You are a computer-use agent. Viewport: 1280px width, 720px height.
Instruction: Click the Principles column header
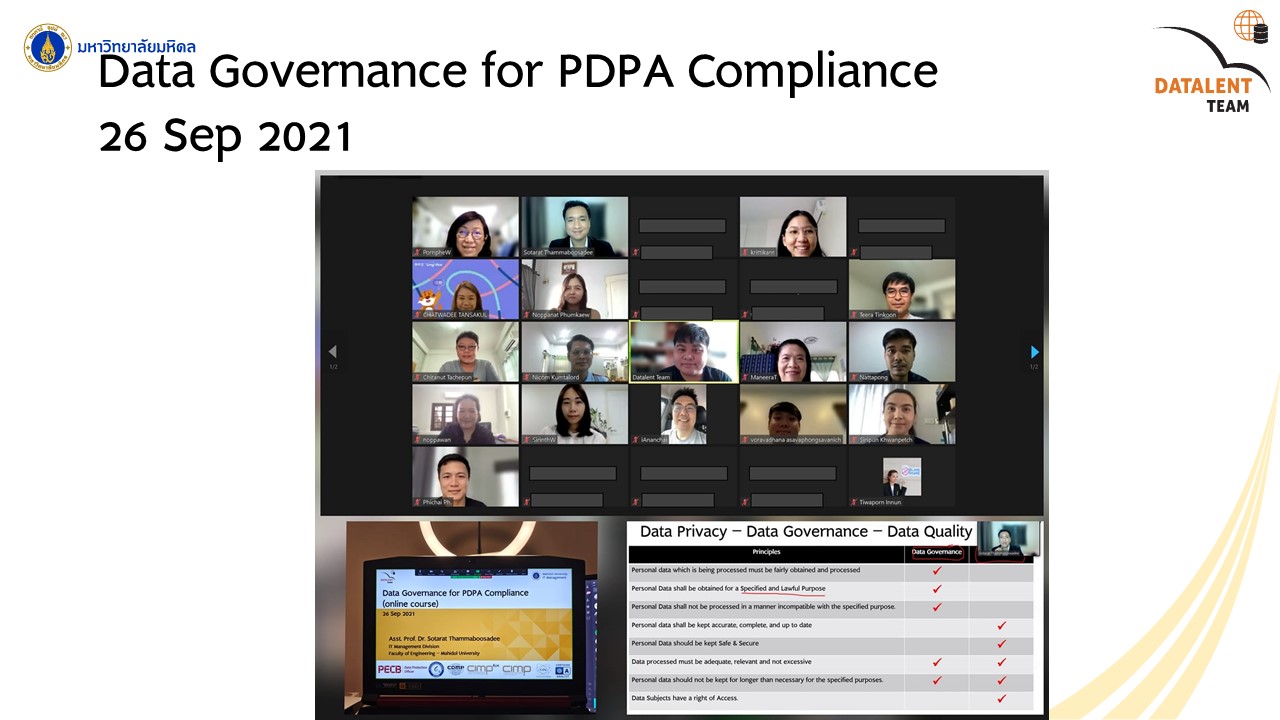(766, 552)
